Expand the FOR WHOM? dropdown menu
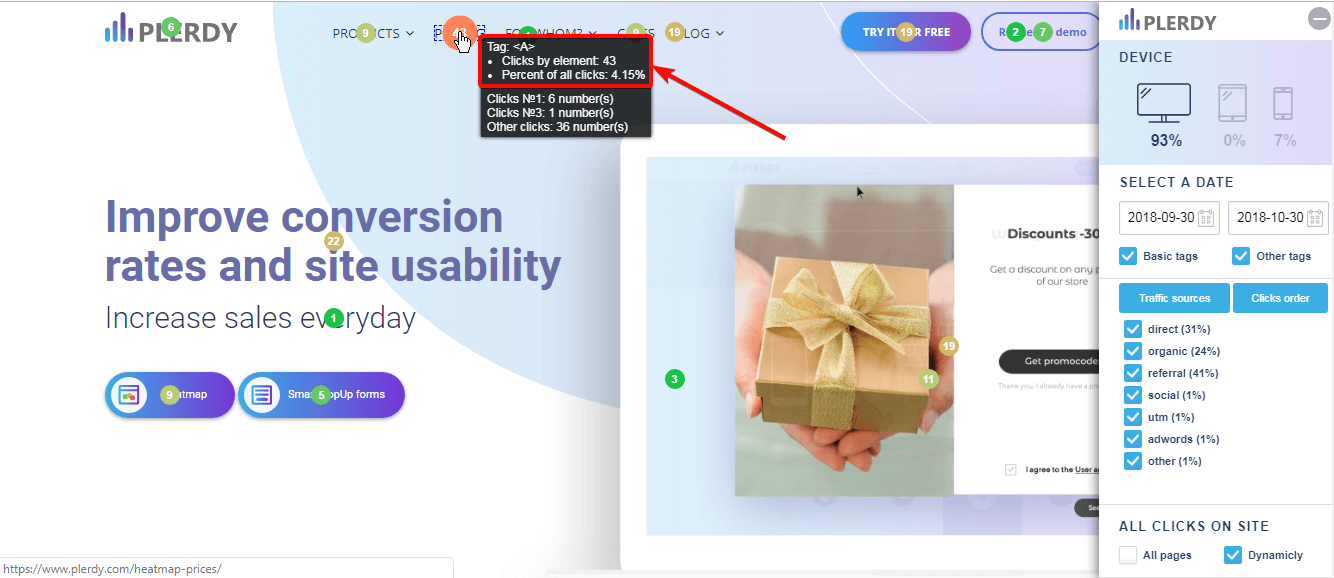Image resolution: width=1334 pixels, height=578 pixels. tap(551, 33)
